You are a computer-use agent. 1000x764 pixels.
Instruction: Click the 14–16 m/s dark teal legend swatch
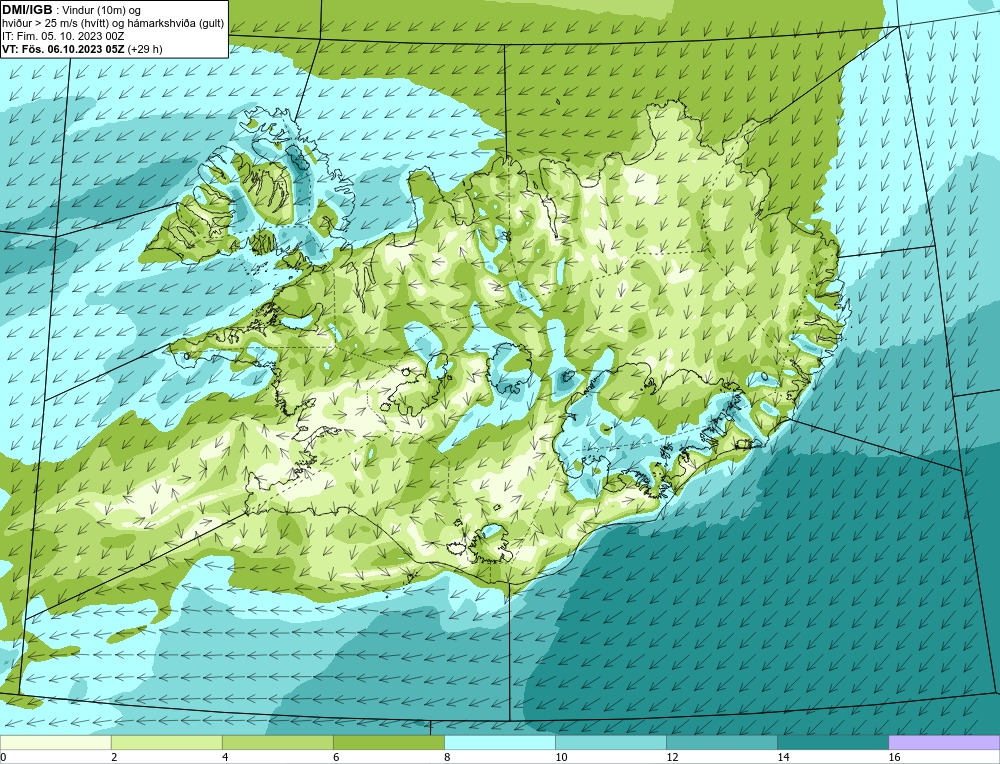[x=832, y=742]
